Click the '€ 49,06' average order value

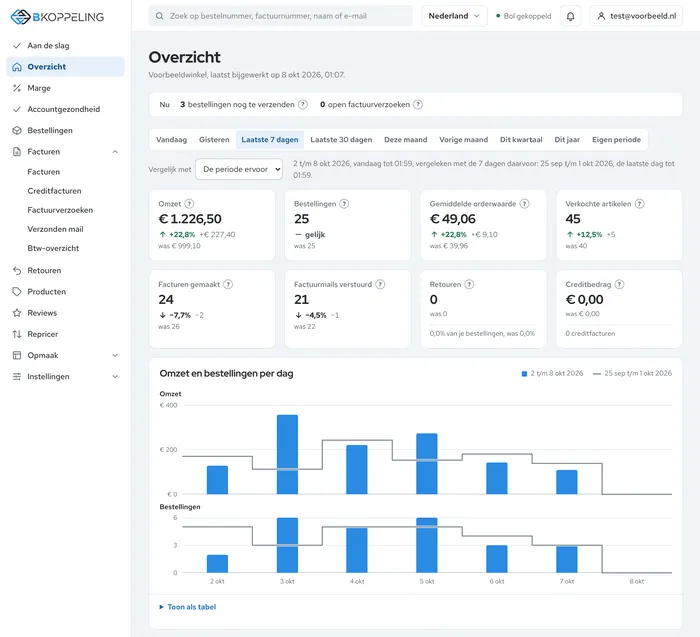tap(453, 219)
